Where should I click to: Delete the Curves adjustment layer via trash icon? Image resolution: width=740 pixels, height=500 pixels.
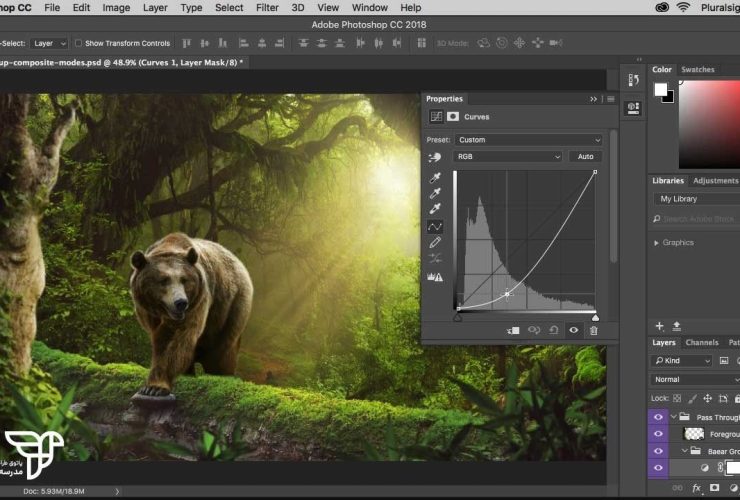594,331
